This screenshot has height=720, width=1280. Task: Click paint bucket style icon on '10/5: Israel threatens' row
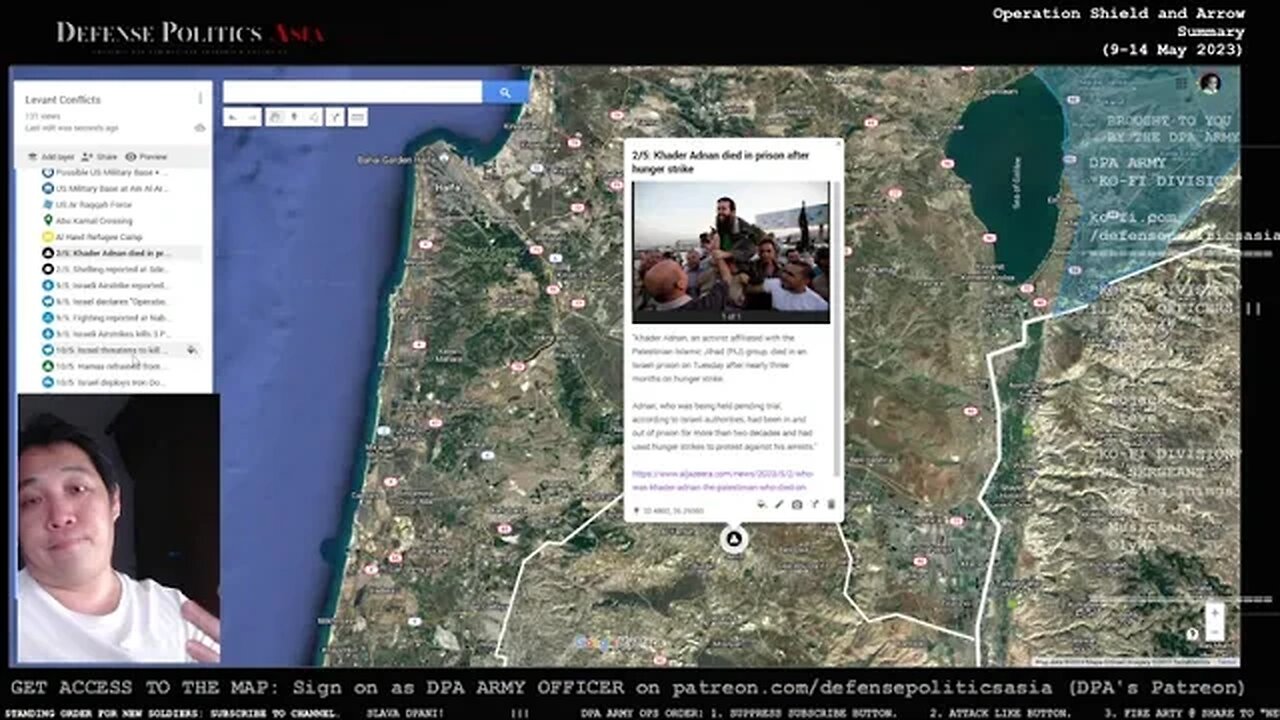tap(191, 350)
